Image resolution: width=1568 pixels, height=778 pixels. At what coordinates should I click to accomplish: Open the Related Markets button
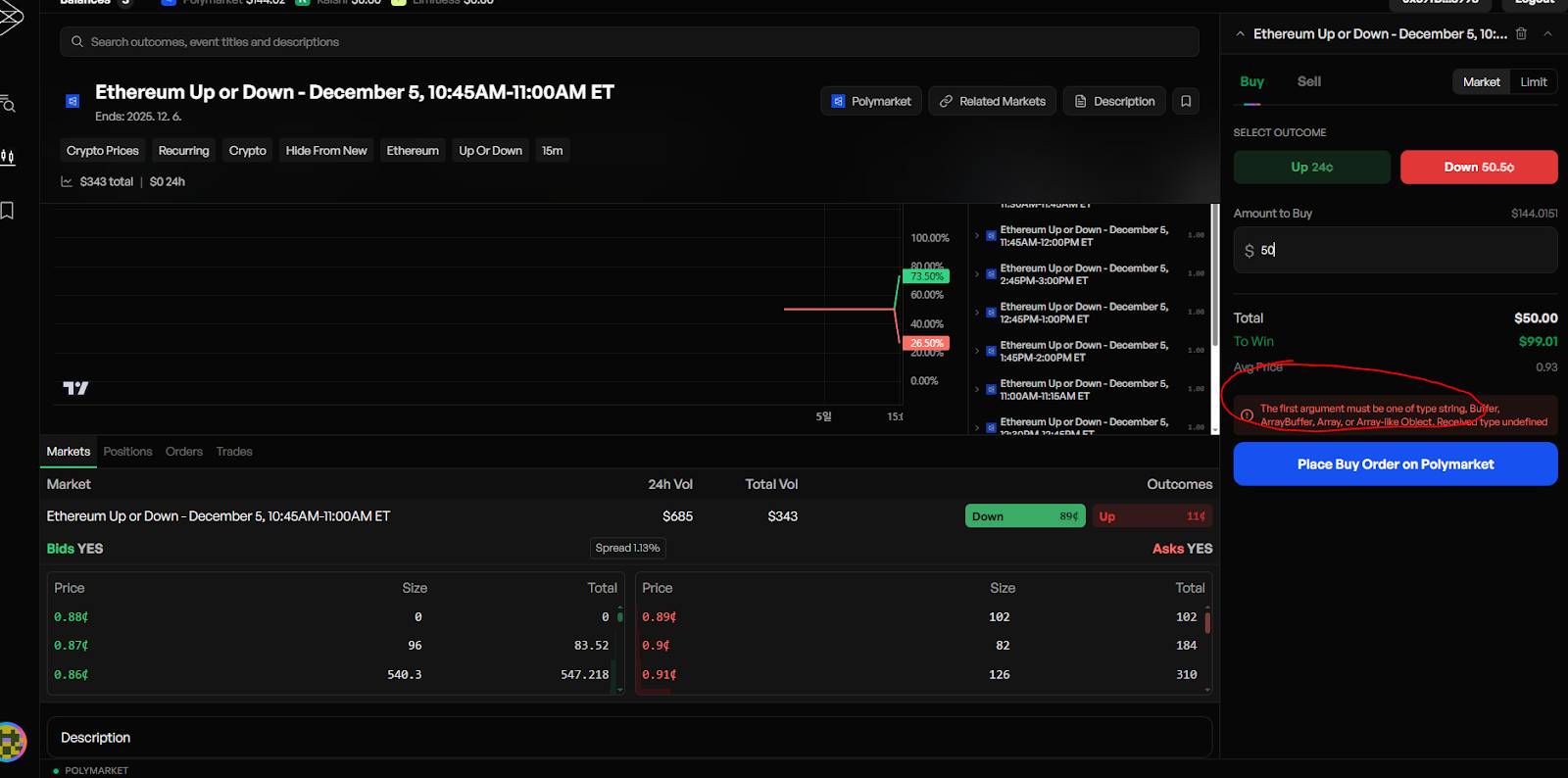[x=992, y=101]
